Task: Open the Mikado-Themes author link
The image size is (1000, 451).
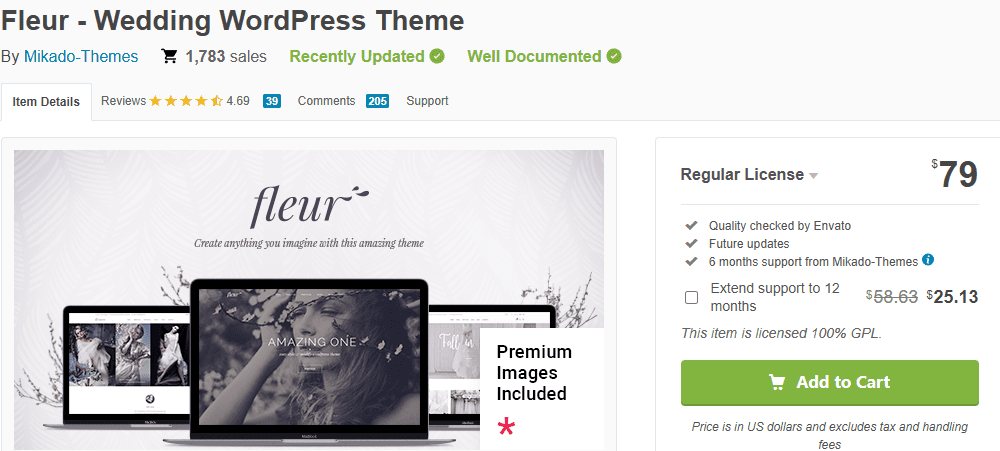Action: point(81,56)
